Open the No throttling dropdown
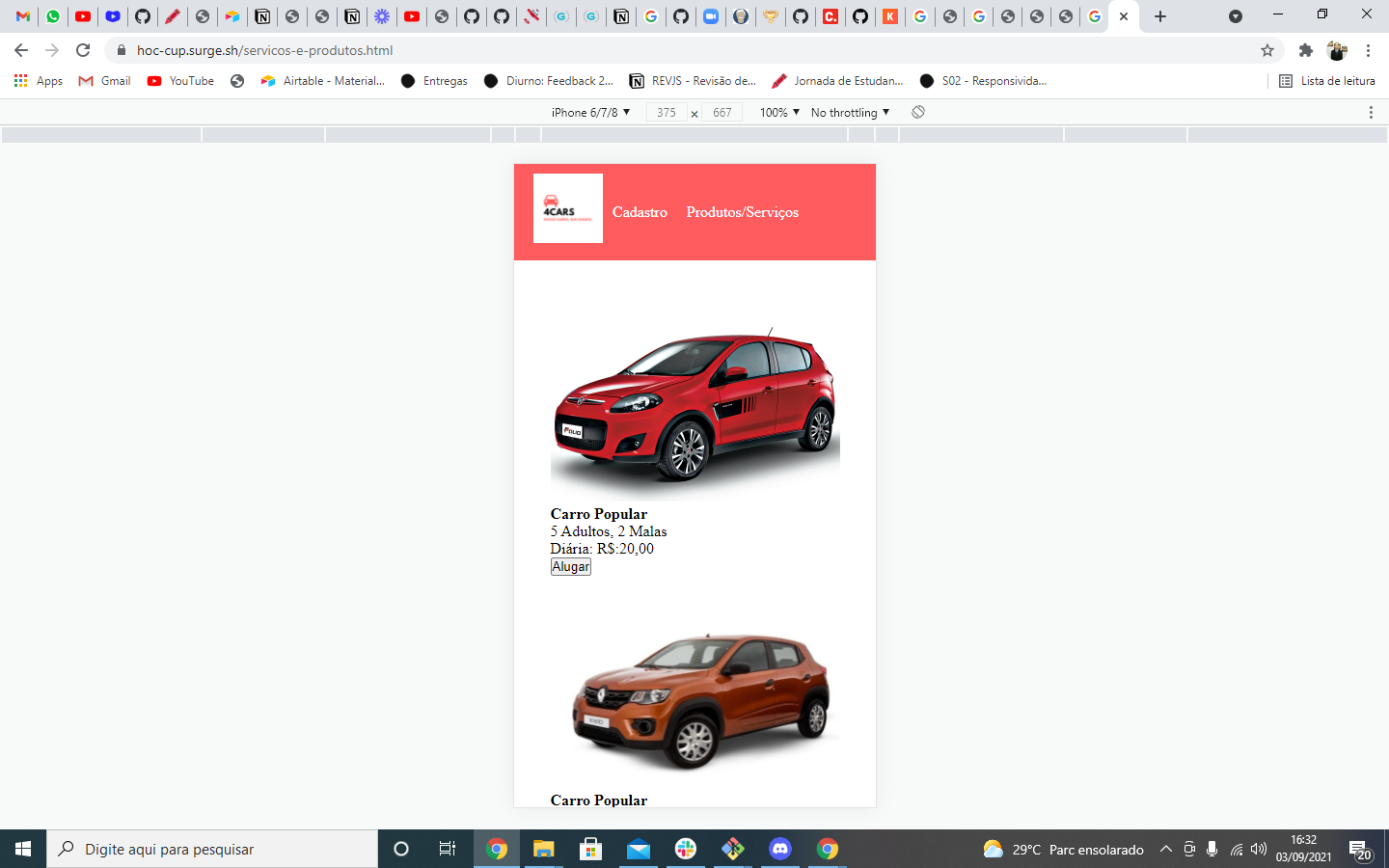The image size is (1389, 868). [x=847, y=112]
